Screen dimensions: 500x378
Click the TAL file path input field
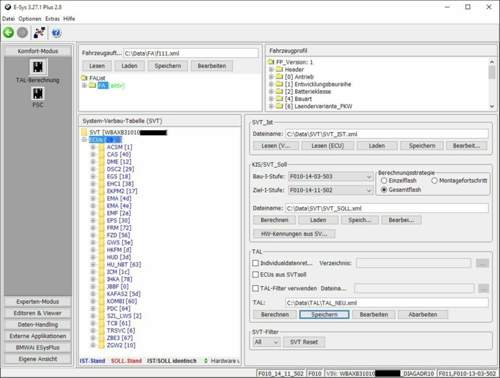click(387, 303)
